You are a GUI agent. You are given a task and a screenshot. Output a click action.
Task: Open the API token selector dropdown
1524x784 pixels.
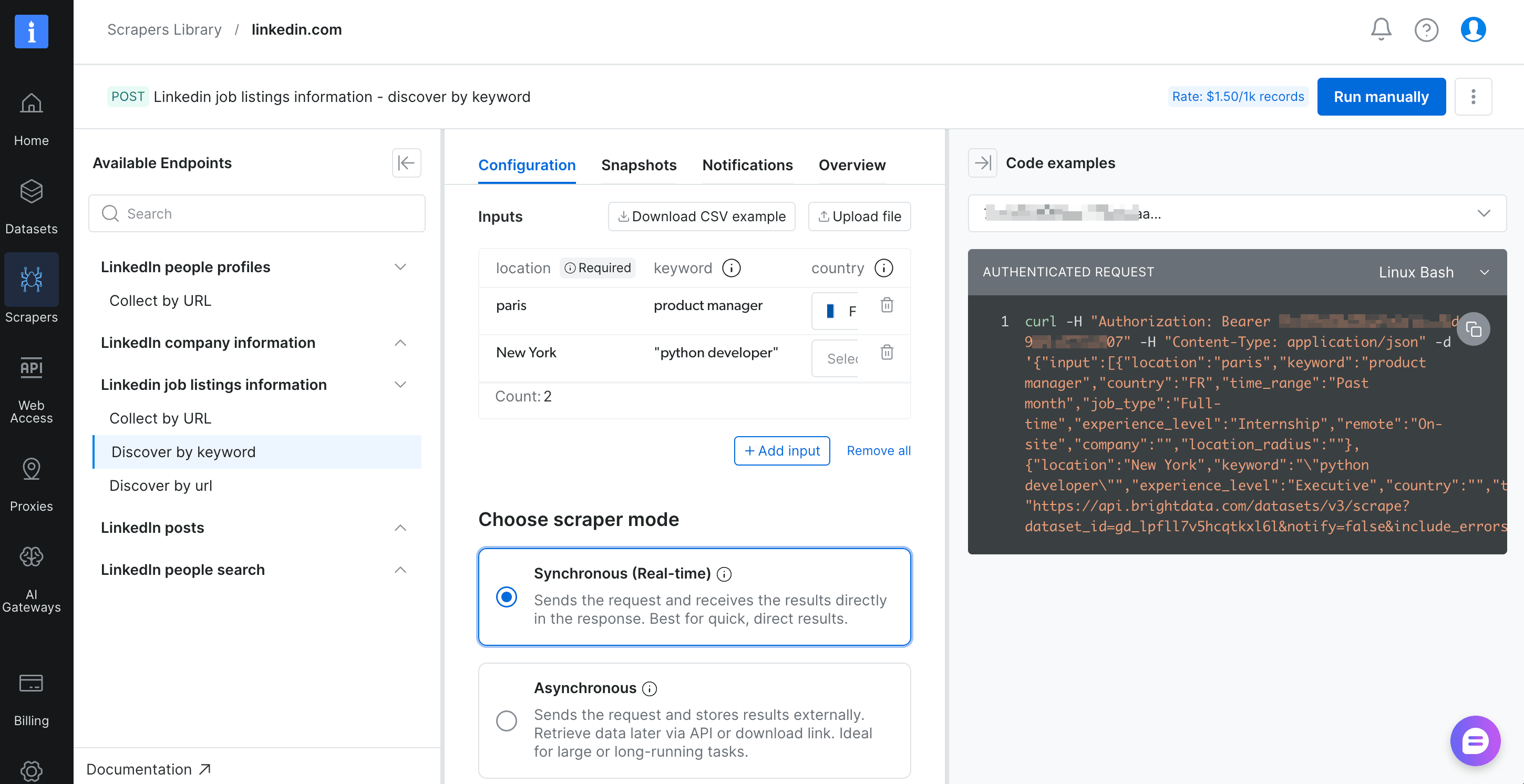click(1237, 213)
